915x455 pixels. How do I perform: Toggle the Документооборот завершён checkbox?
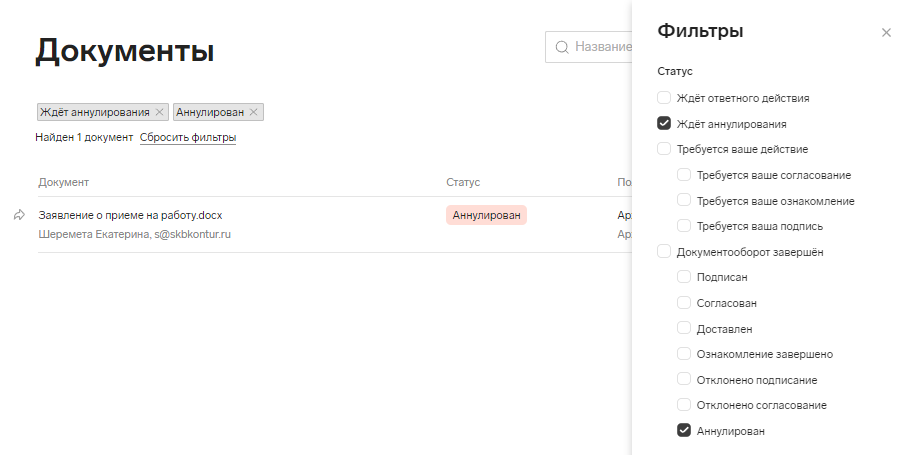pyautogui.click(x=664, y=252)
